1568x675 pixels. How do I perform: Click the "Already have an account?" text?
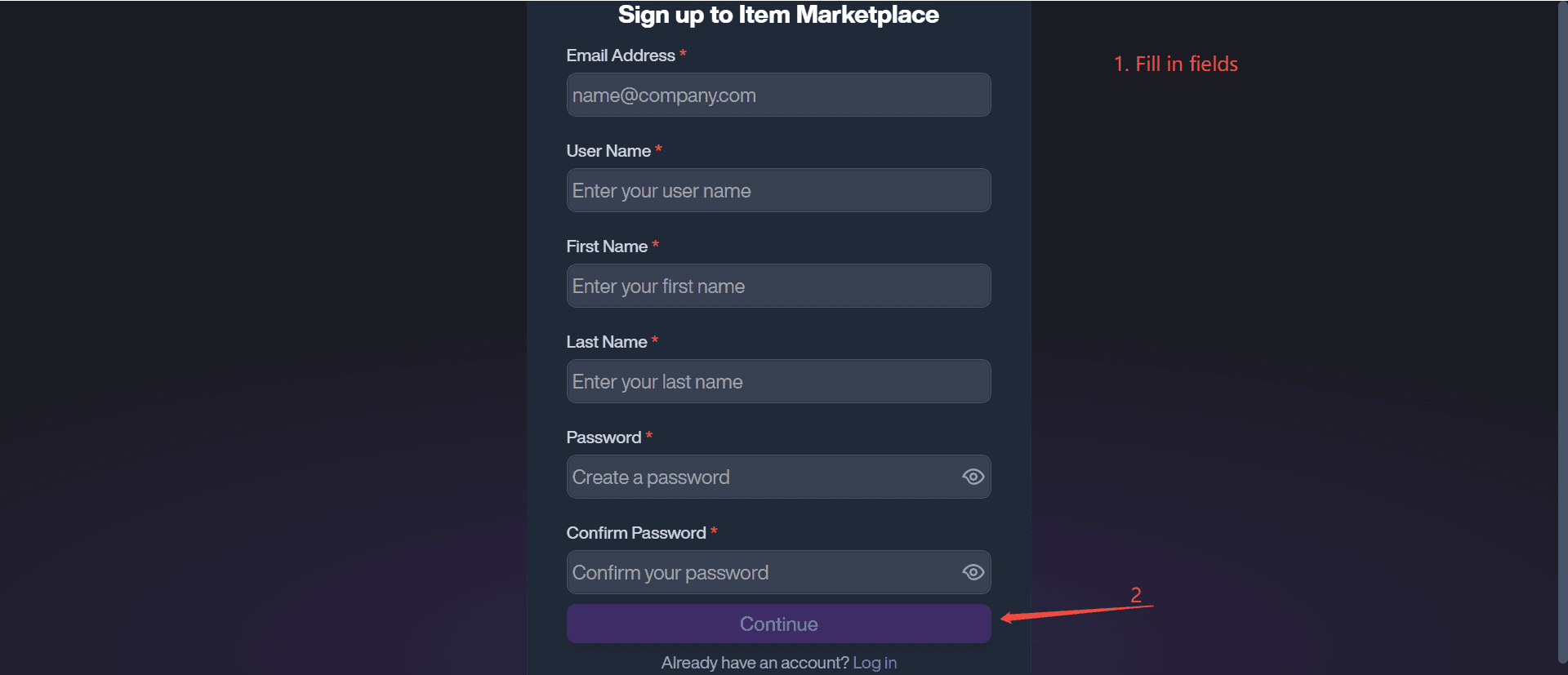pyautogui.click(x=755, y=663)
